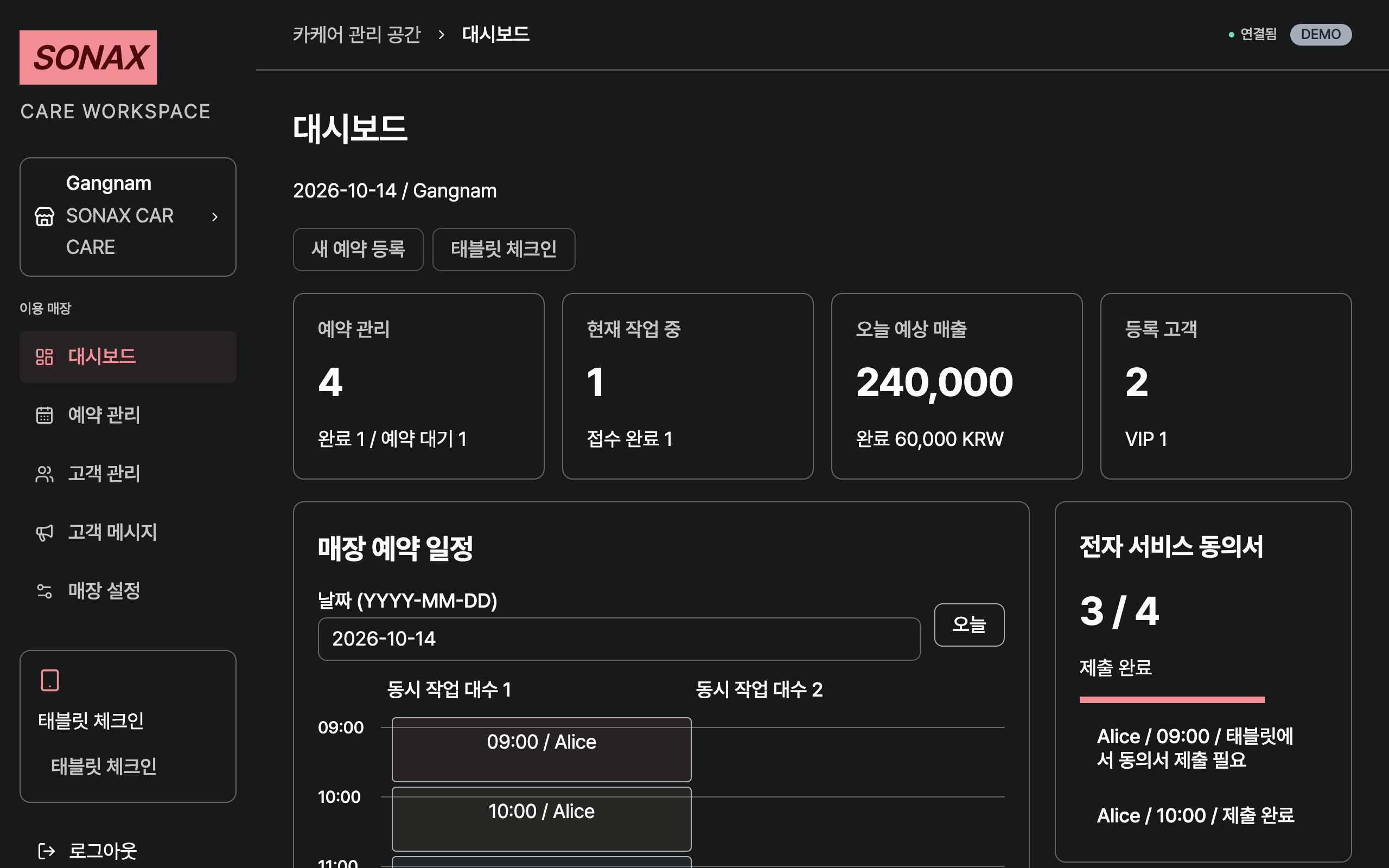1389x868 pixels.
Task: Click the megaphone icon for 고객 메시지
Action: (44, 532)
